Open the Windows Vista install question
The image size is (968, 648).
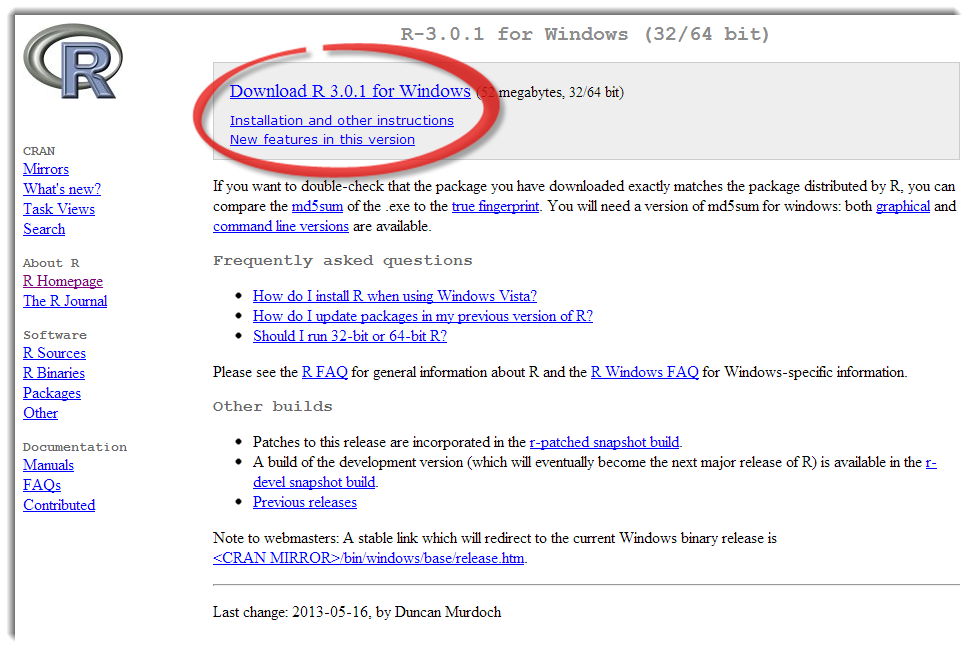[394, 296]
